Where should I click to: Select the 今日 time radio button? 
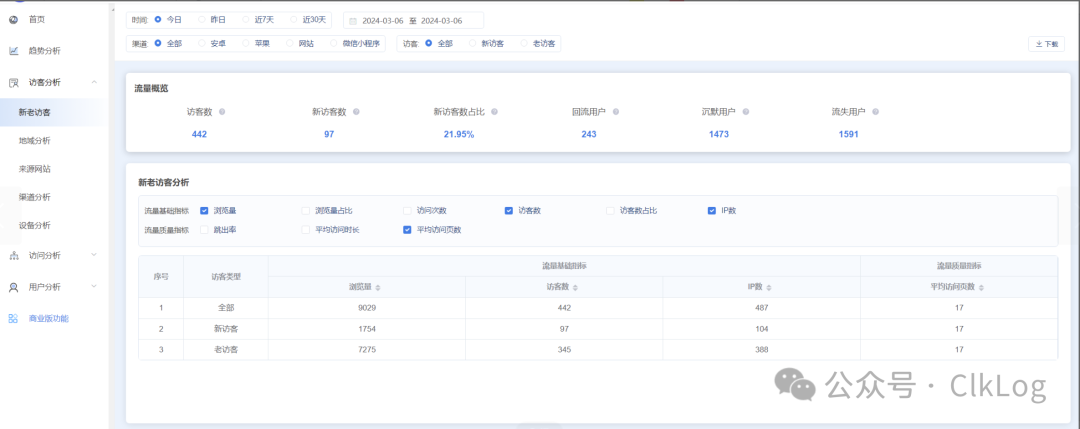tap(158, 20)
